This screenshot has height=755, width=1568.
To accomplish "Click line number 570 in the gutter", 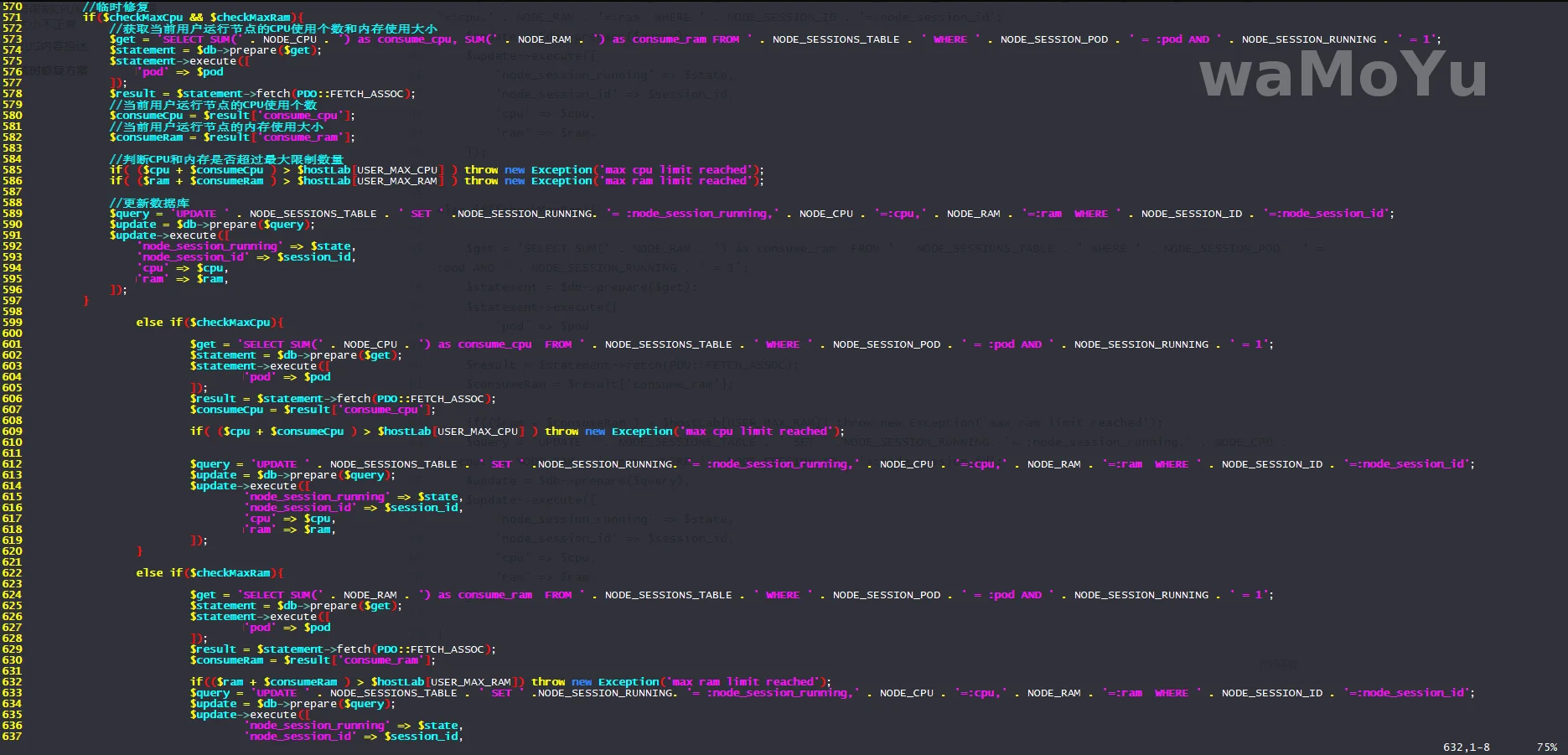I will [x=12, y=7].
